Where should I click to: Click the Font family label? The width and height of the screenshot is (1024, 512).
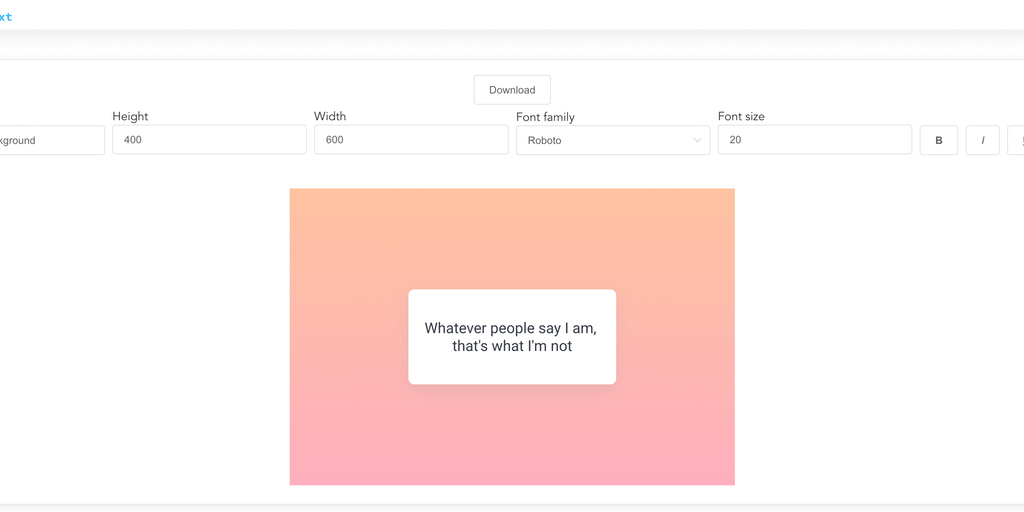coord(545,117)
